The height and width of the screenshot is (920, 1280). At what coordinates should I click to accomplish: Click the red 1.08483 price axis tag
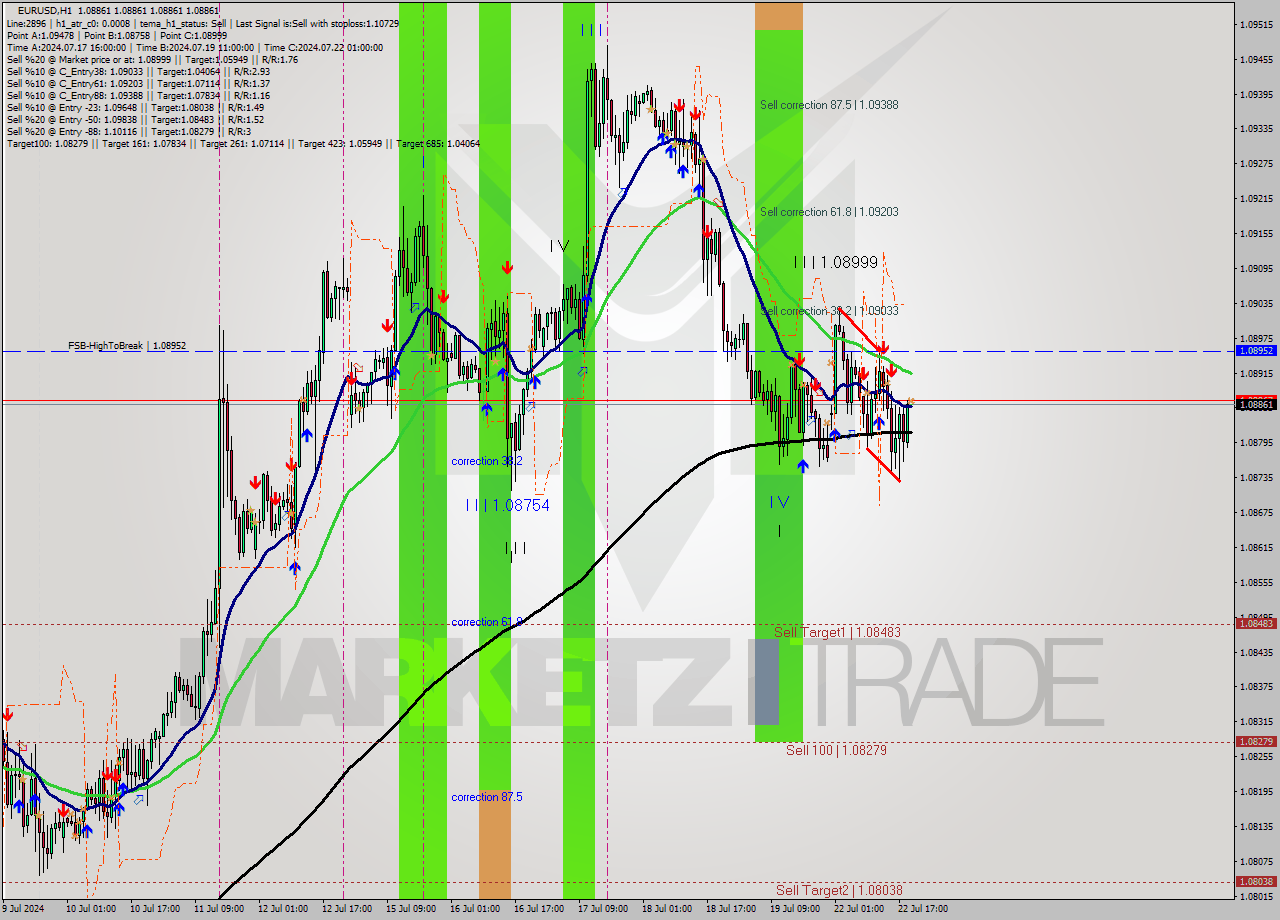[1255, 623]
